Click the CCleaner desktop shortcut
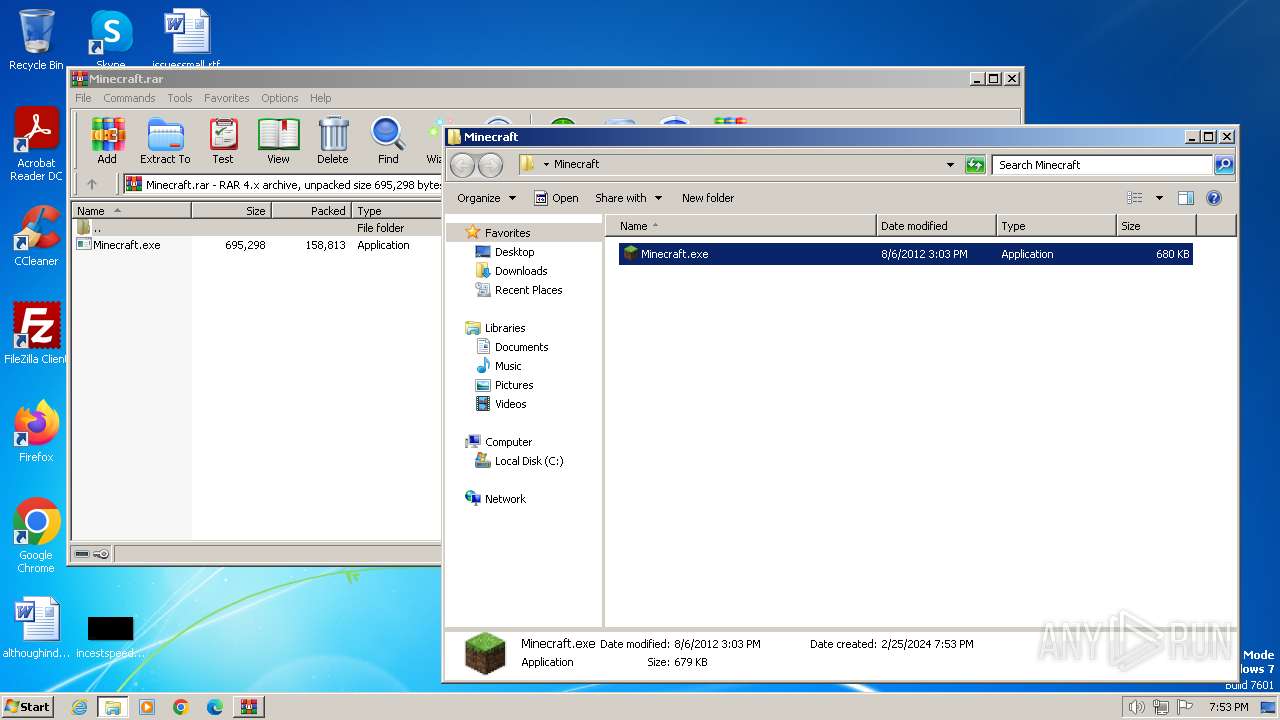This screenshot has width=1280, height=720. [x=36, y=236]
